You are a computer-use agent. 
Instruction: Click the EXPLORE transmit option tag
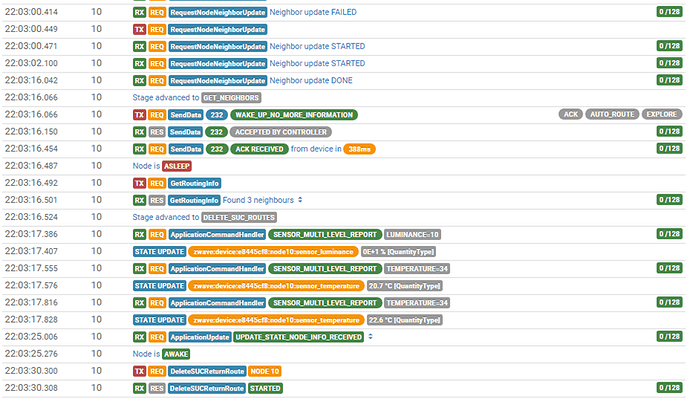pyautogui.click(x=662, y=114)
